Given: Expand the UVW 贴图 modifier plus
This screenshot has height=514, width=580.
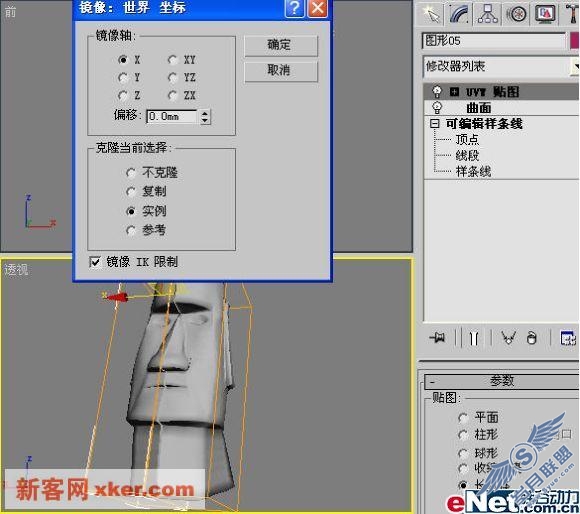Looking at the screenshot, I should click(x=455, y=91).
